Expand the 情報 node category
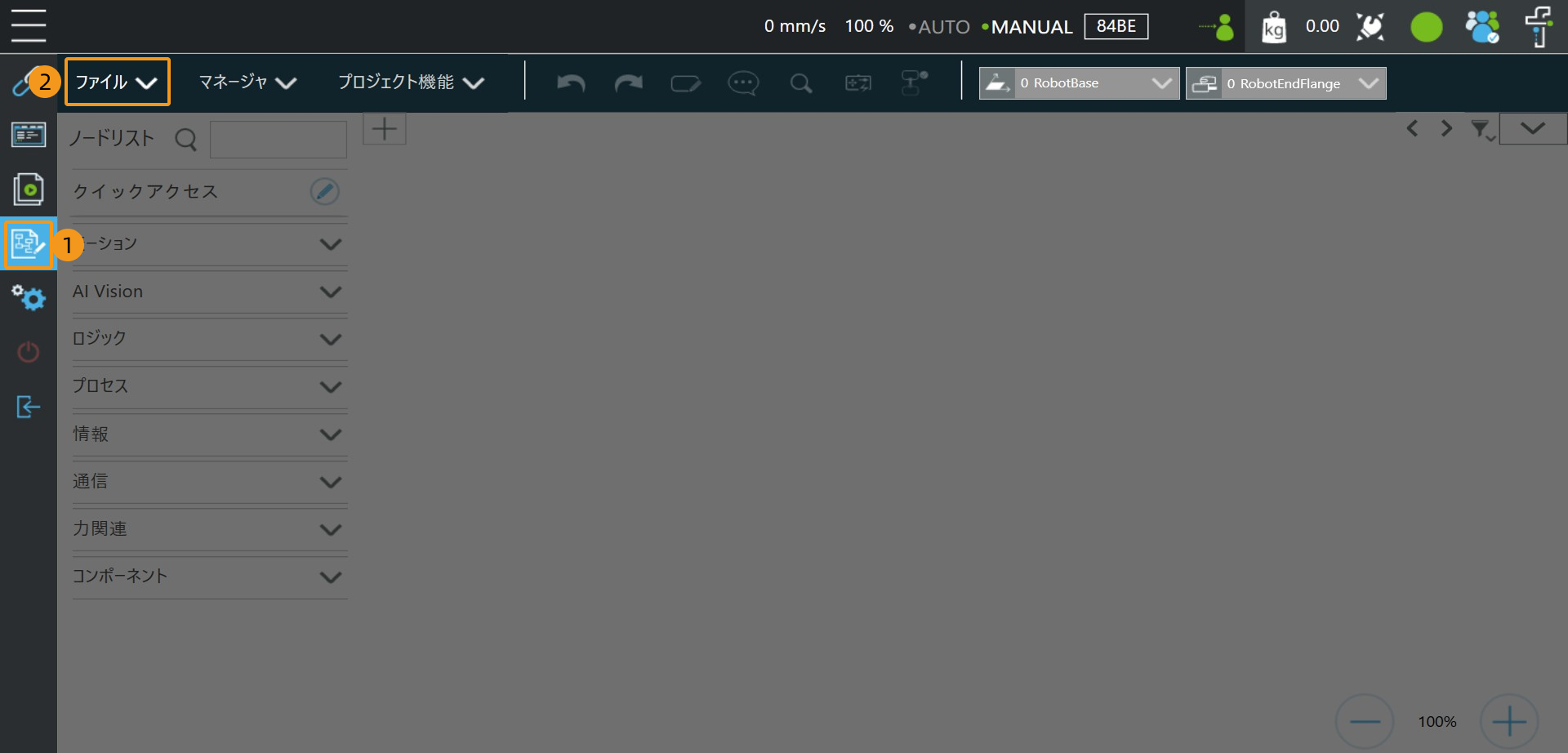Viewport: 1568px width, 753px height. (x=210, y=434)
